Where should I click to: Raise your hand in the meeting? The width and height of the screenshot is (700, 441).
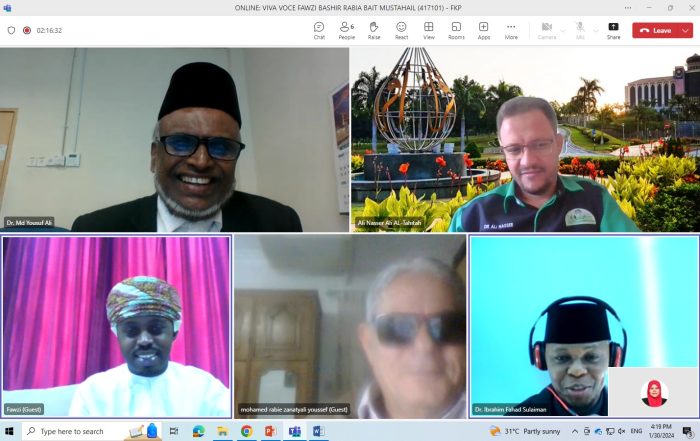click(374, 30)
